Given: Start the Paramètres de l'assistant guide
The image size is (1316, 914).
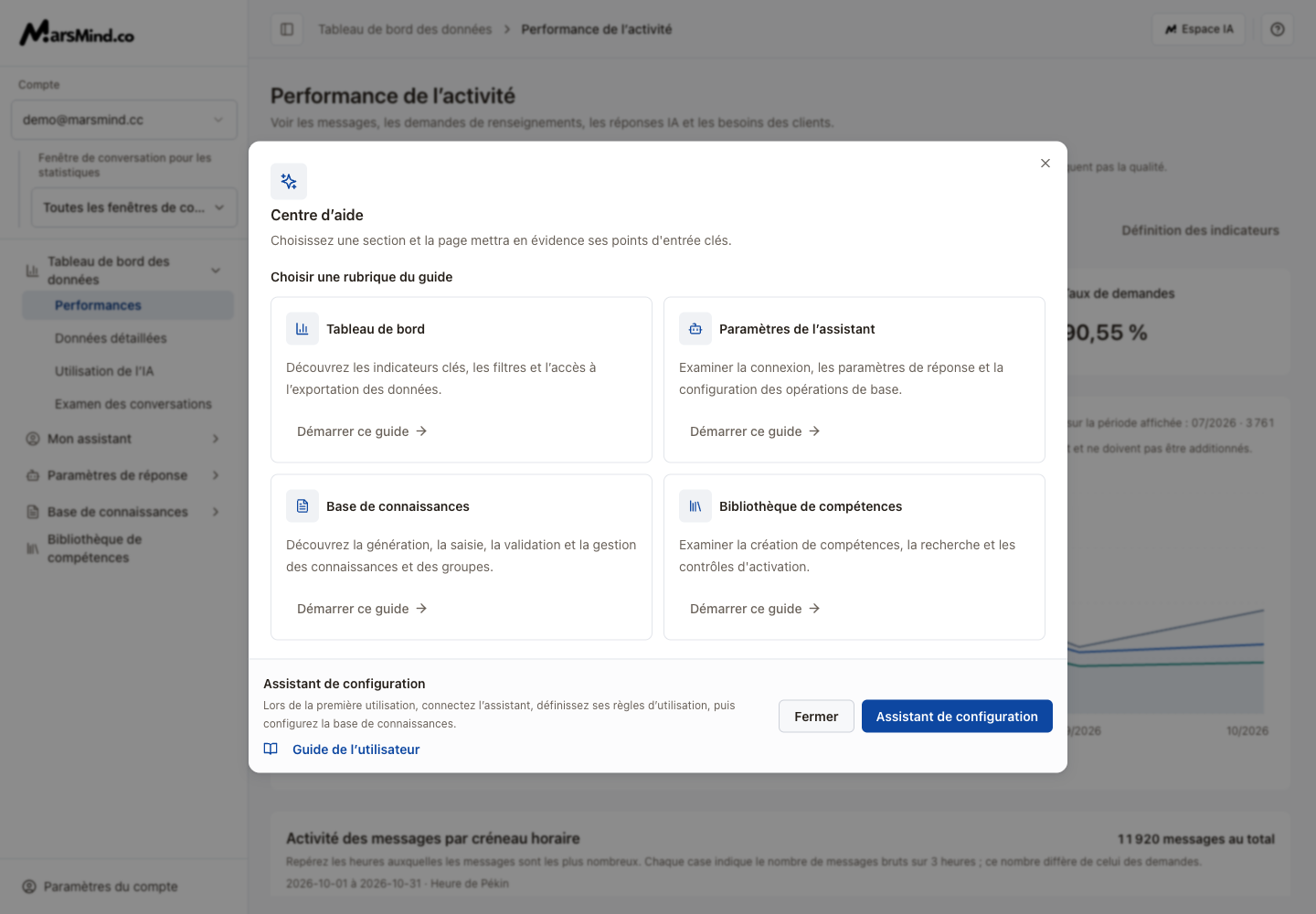Looking at the screenshot, I should (755, 431).
